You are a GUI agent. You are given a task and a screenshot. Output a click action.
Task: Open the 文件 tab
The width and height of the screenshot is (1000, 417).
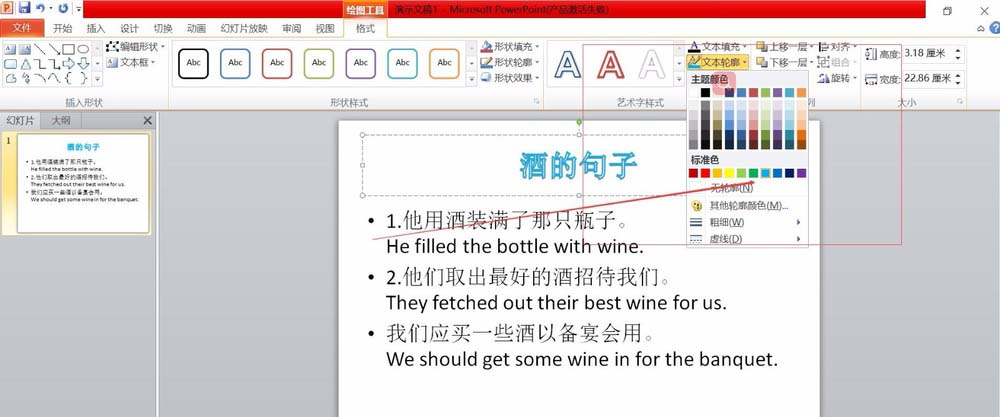22,29
